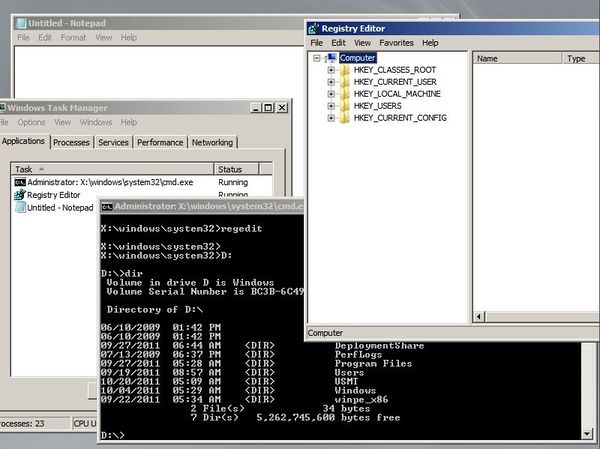Click Computer path in Registry status bar

[x=325, y=333]
